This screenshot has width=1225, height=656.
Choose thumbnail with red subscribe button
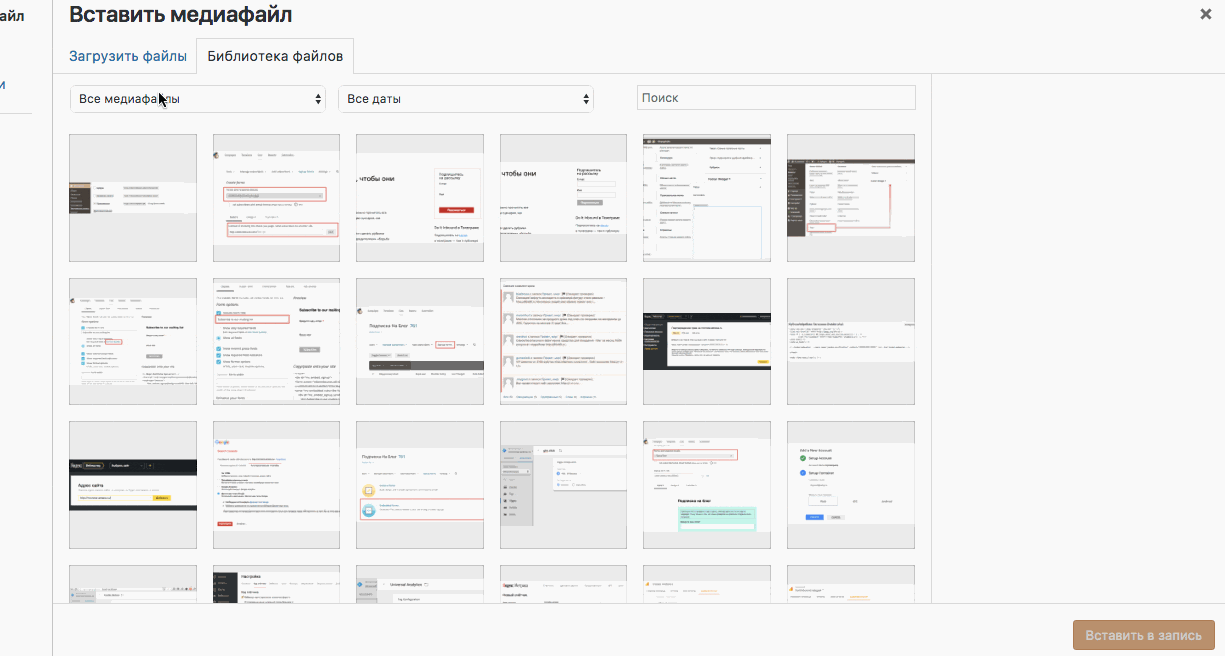click(420, 198)
